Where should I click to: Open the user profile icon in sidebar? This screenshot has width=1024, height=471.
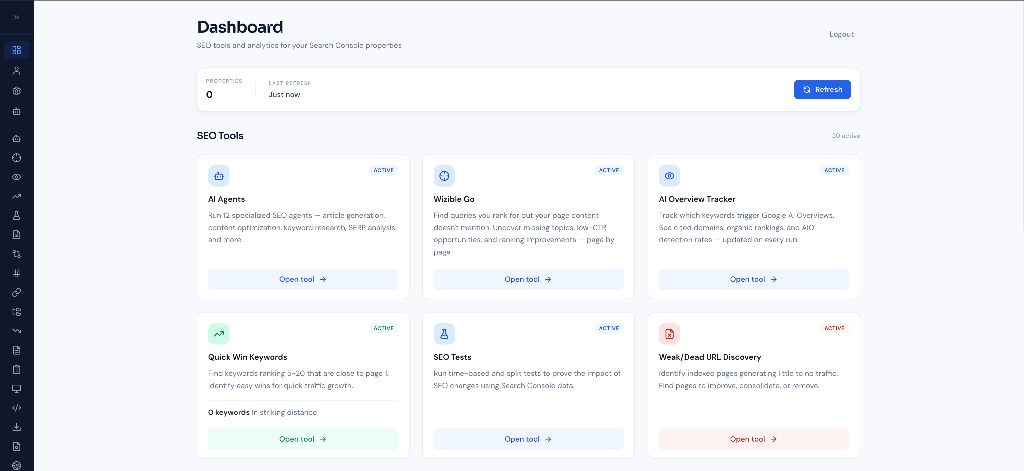click(x=17, y=71)
